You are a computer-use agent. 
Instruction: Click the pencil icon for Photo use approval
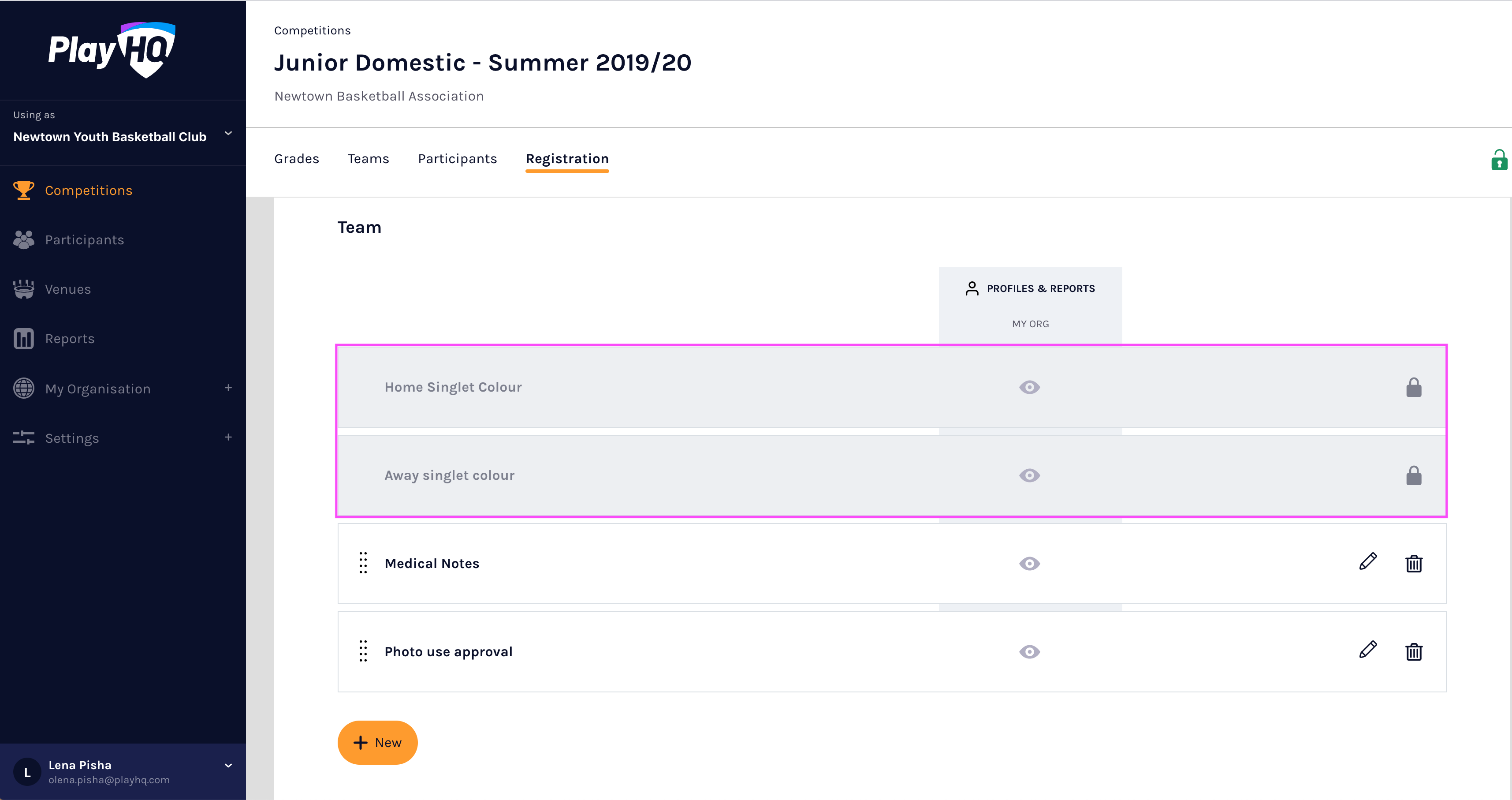click(x=1367, y=650)
